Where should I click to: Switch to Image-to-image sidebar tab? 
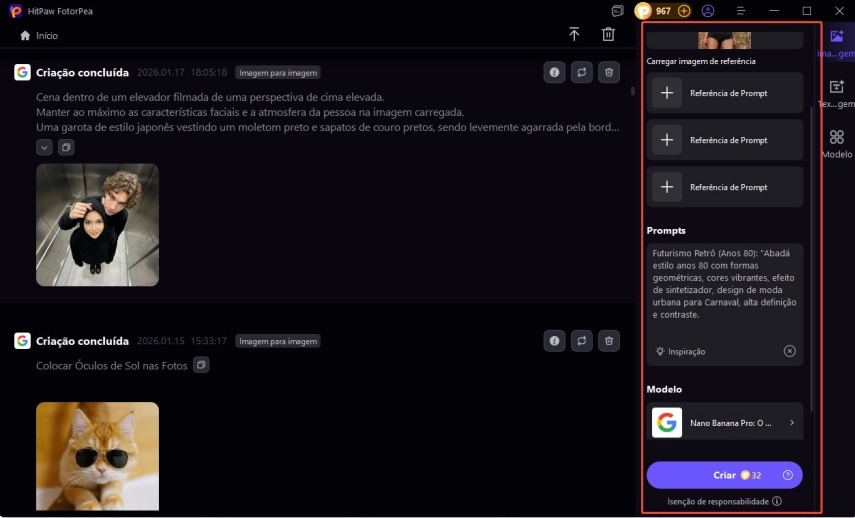point(837,43)
